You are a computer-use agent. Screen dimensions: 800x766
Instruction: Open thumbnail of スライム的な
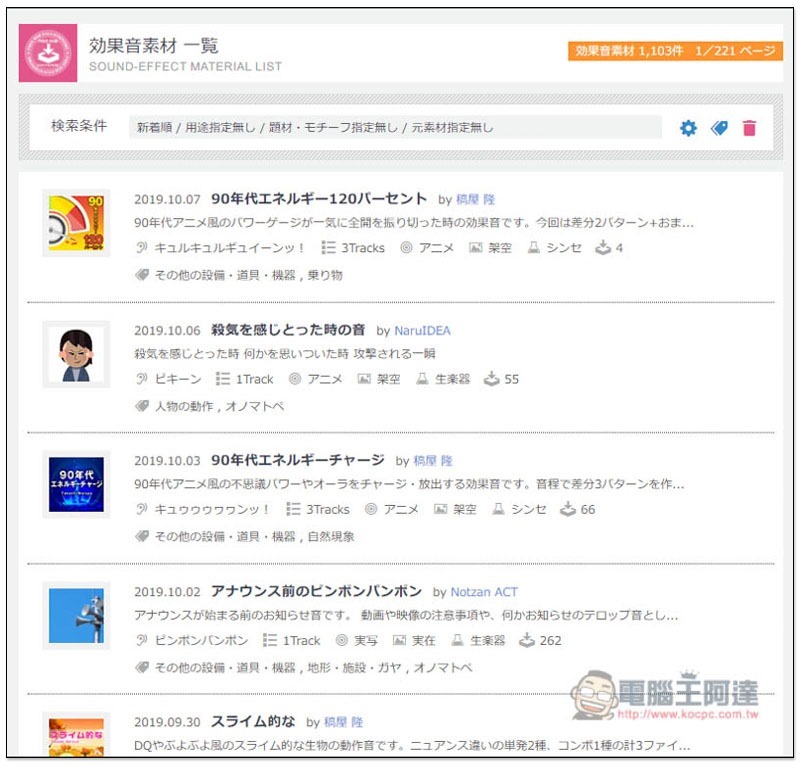point(76,735)
